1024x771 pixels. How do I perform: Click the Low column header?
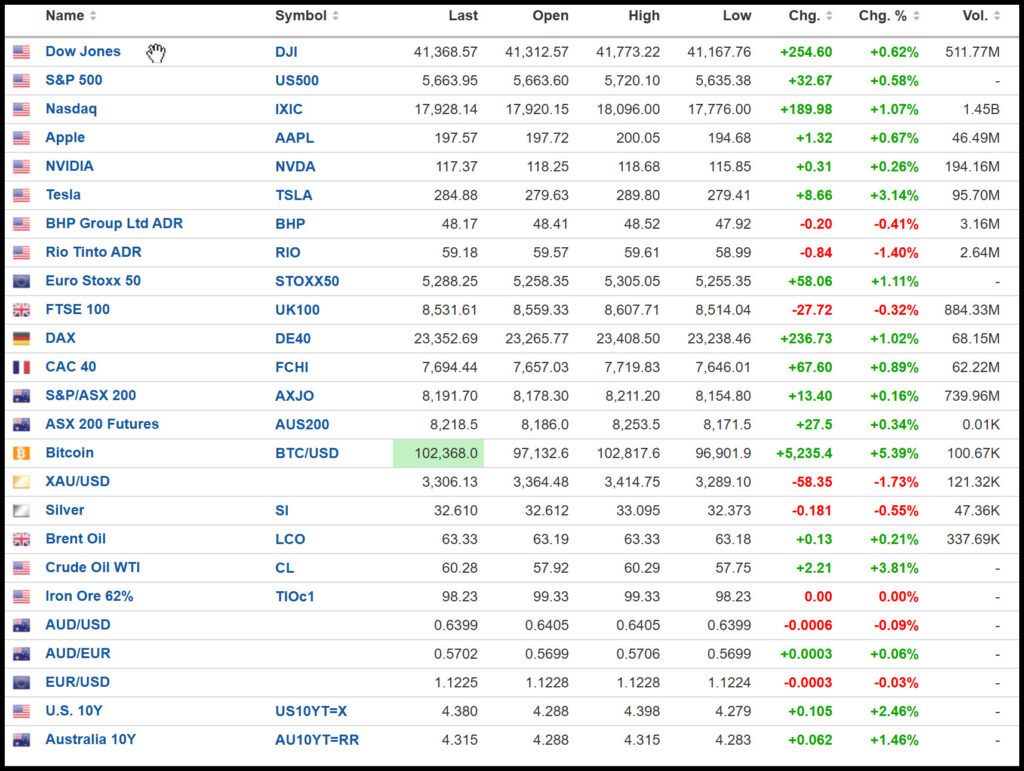tap(737, 16)
